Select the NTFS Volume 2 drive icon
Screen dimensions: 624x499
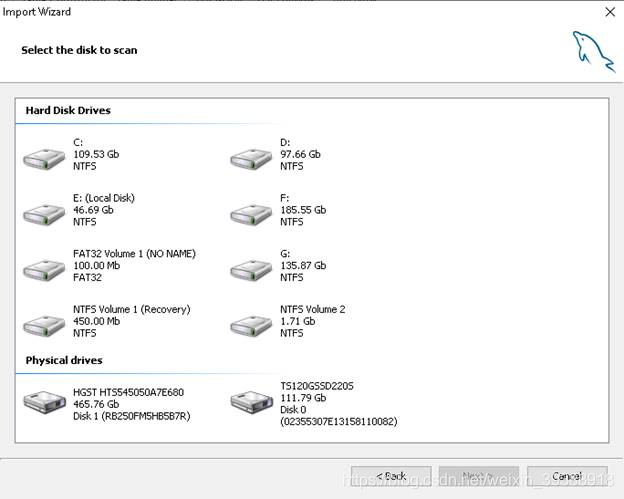tap(252, 326)
